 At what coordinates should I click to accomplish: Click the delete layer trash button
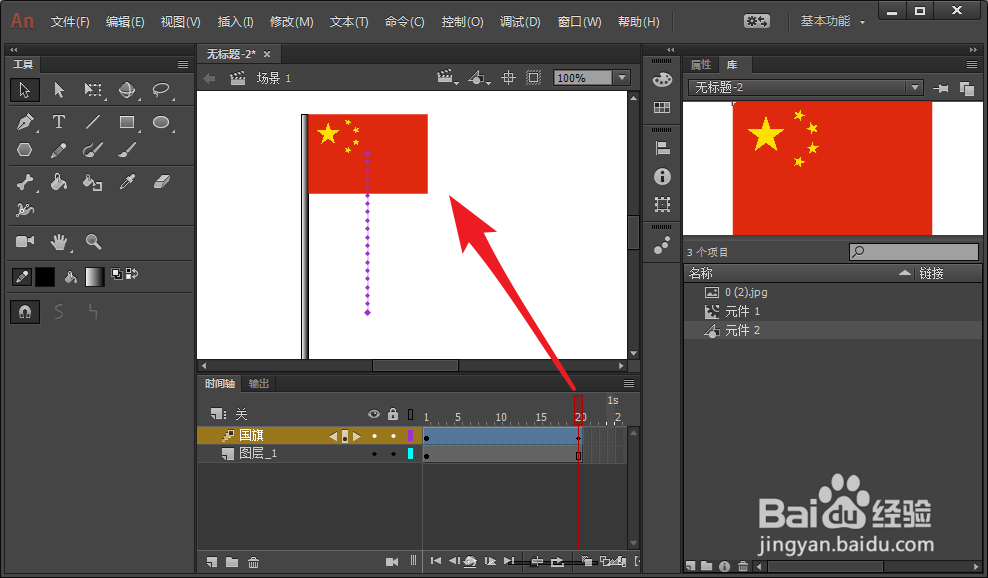(253, 562)
